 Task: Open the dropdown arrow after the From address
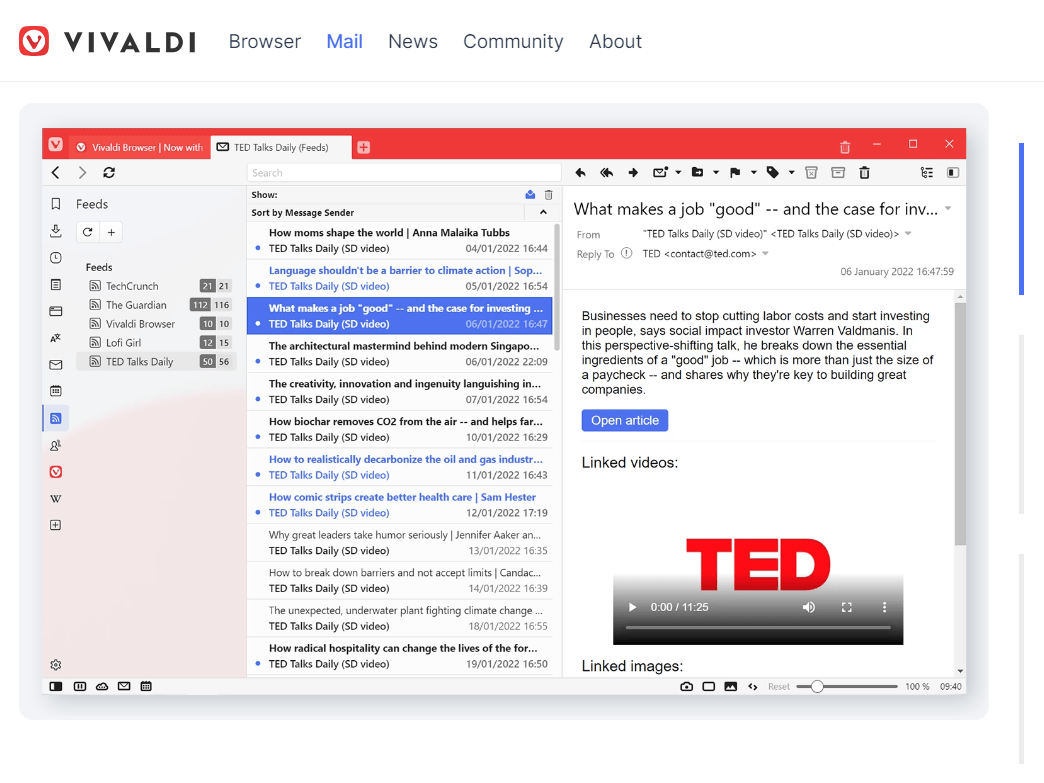908,234
